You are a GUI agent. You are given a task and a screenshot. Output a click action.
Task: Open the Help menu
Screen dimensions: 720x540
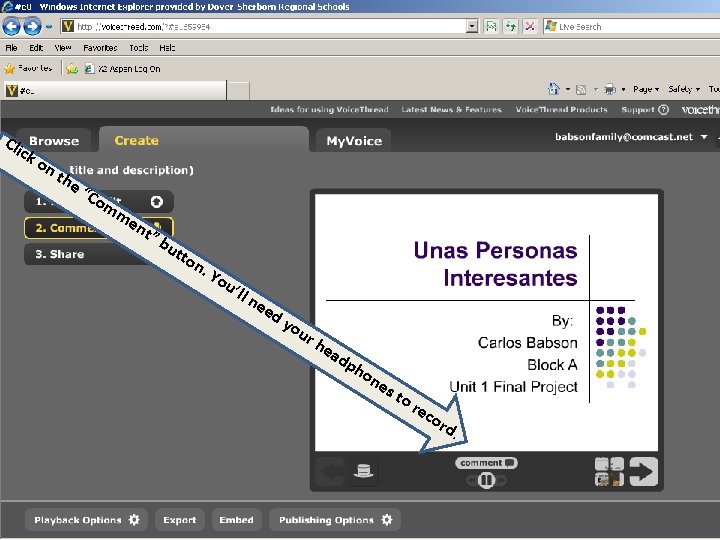click(x=167, y=48)
